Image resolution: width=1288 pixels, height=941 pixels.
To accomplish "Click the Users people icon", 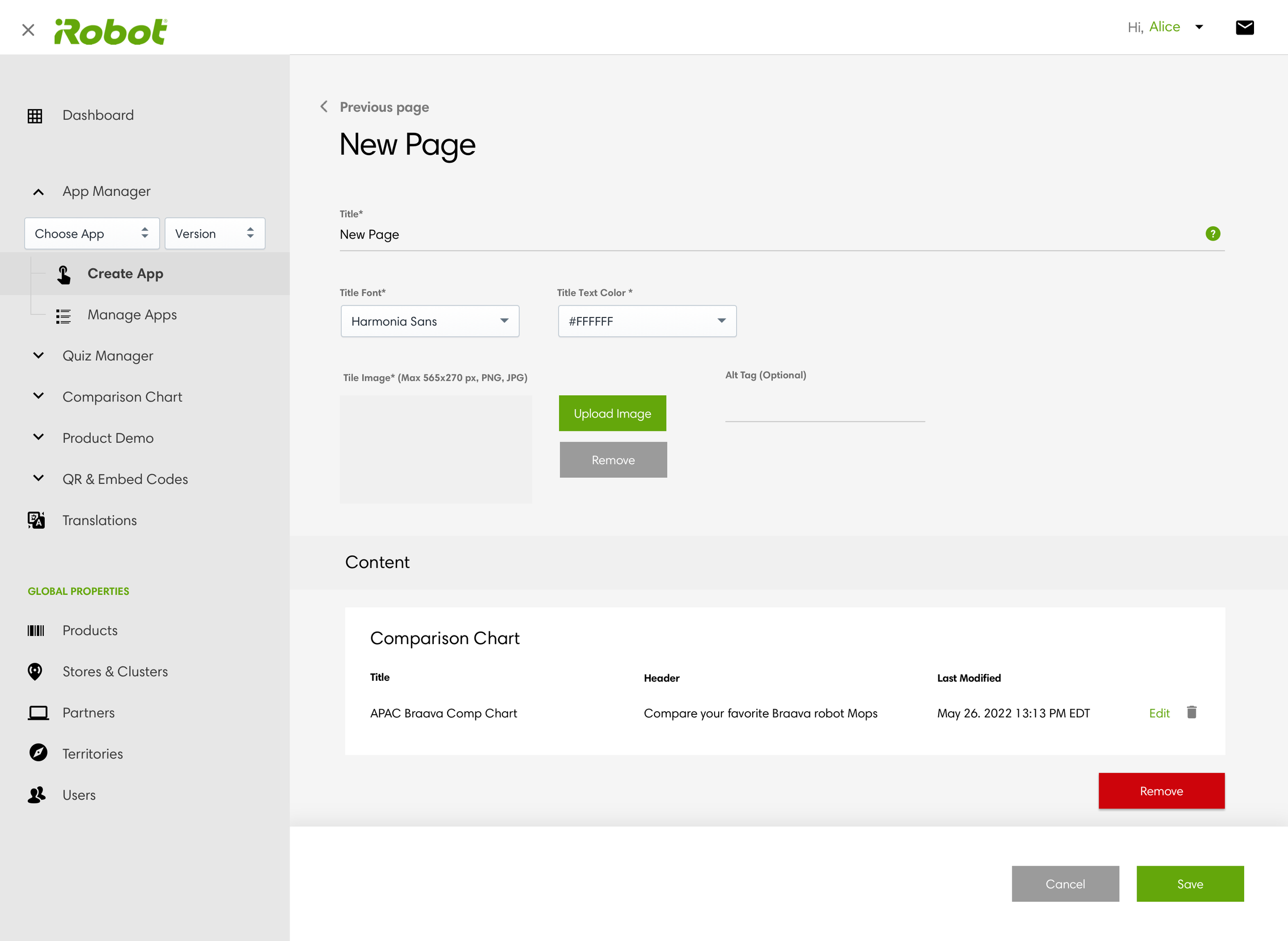I will [x=37, y=795].
